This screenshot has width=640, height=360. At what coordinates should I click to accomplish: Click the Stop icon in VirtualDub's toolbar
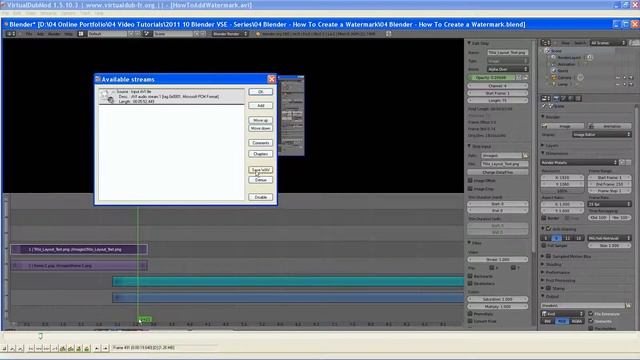[4, 348]
